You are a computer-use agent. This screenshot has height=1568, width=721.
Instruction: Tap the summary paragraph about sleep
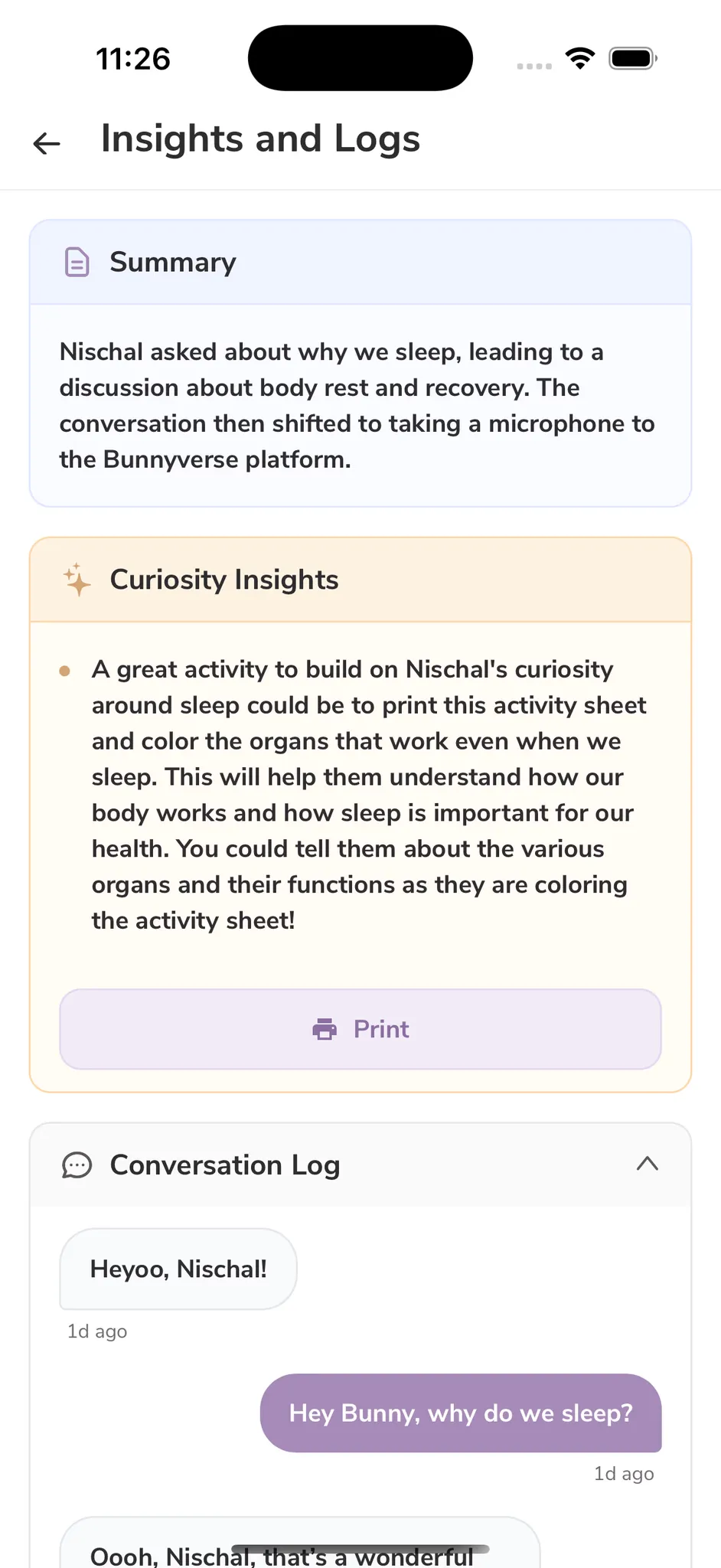pyautogui.click(x=358, y=406)
